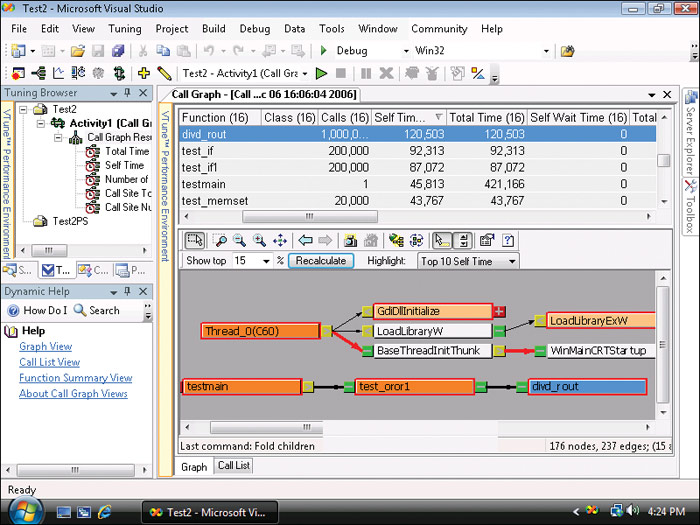700x525 pixels.
Task: Zoom in on the call graph
Action: click(x=259, y=241)
